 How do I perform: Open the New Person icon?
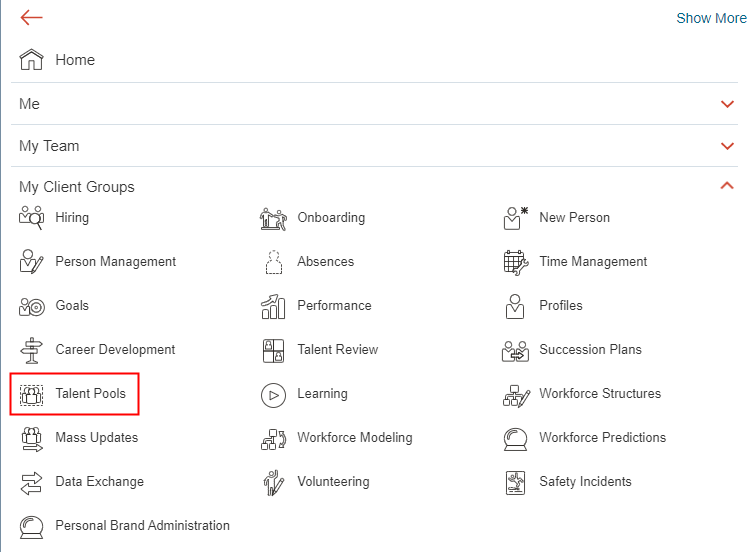516,218
